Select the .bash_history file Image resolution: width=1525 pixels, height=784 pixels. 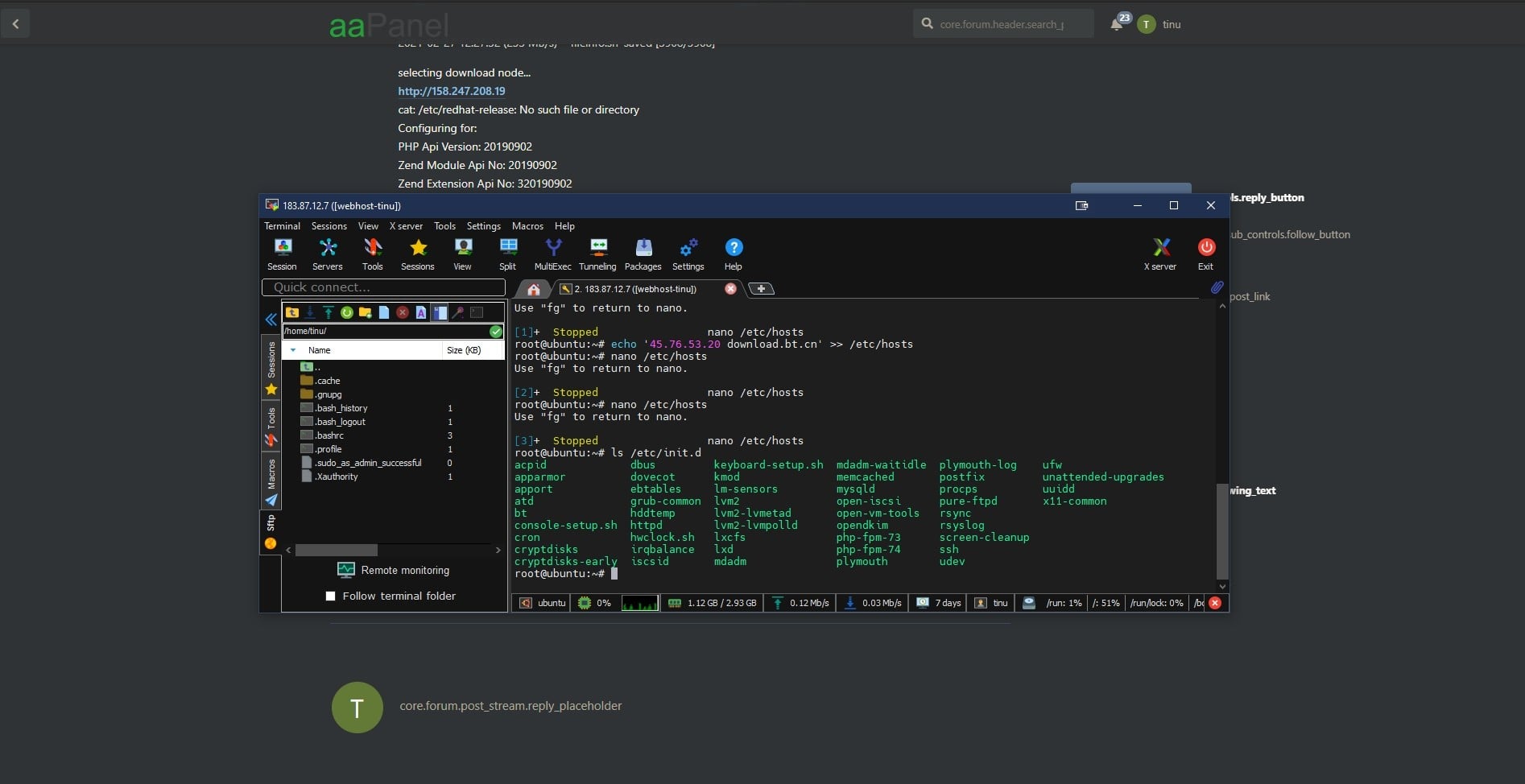[341, 408]
